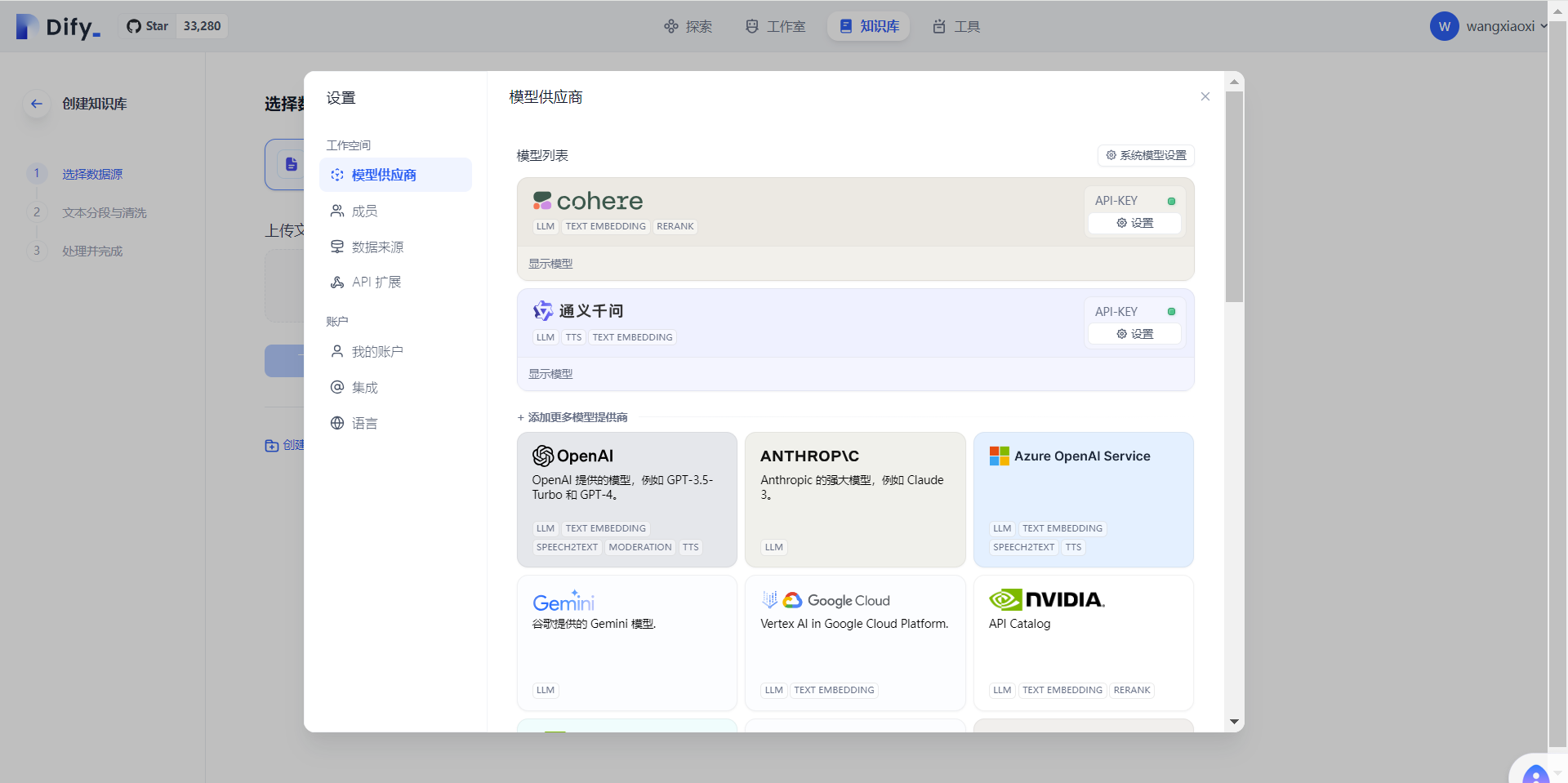
Task: Open 模型供应商 settings section
Action: coord(395,175)
